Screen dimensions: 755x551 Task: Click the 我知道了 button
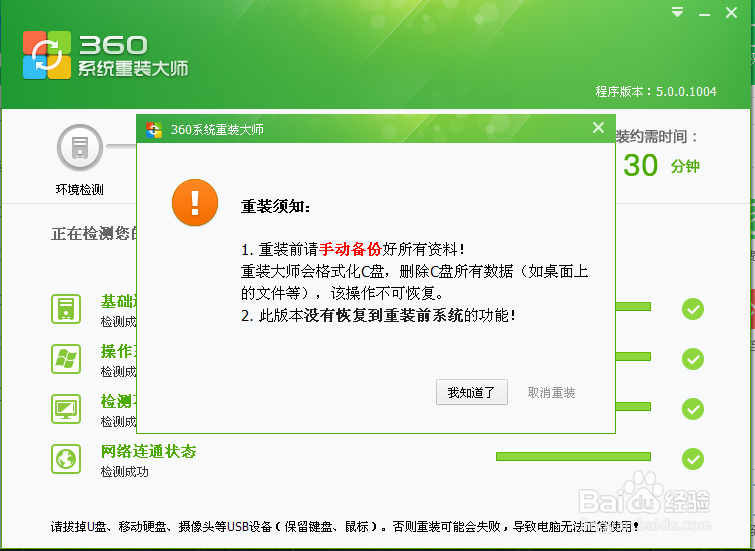[x=471, y=392]
